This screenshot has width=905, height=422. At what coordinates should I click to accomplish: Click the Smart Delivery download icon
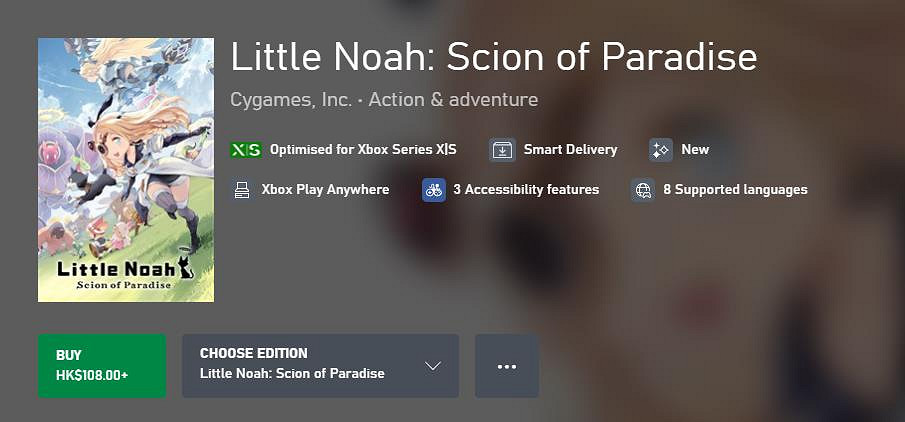click(x=502, y=150)
